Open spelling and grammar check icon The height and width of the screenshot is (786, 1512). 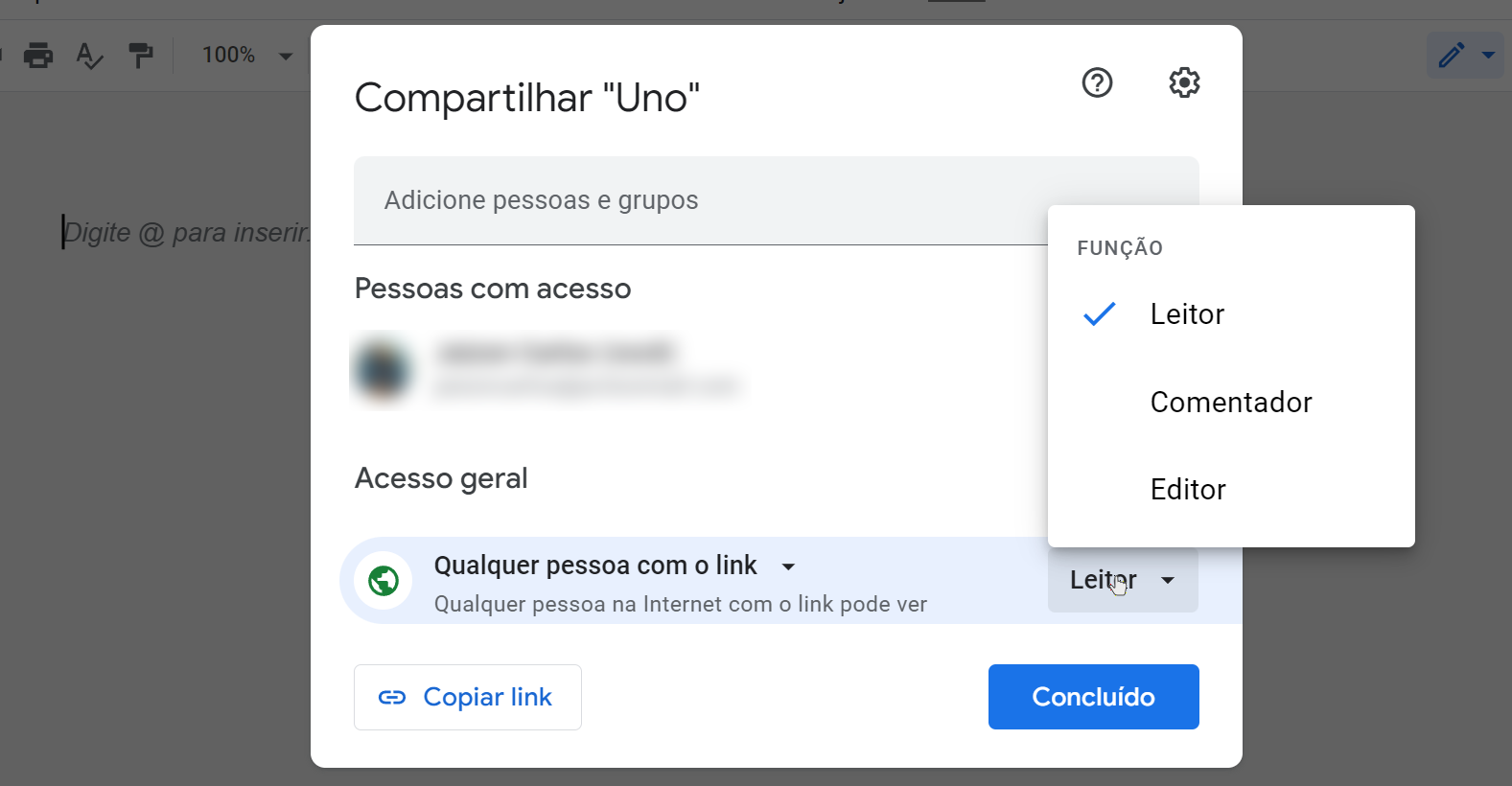tap(88, 57)
